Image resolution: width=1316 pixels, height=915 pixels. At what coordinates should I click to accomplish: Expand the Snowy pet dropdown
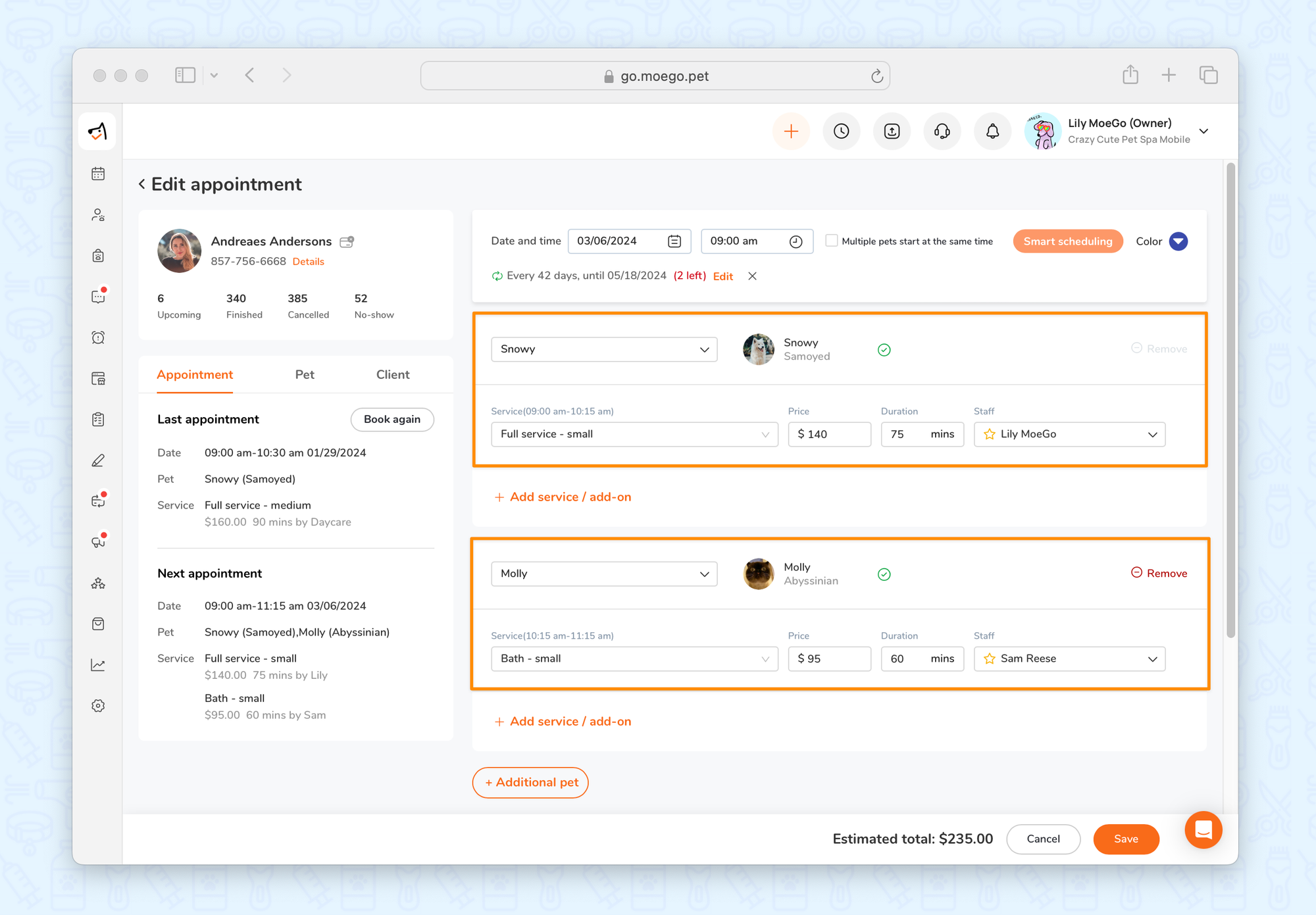tap(603, 349)
